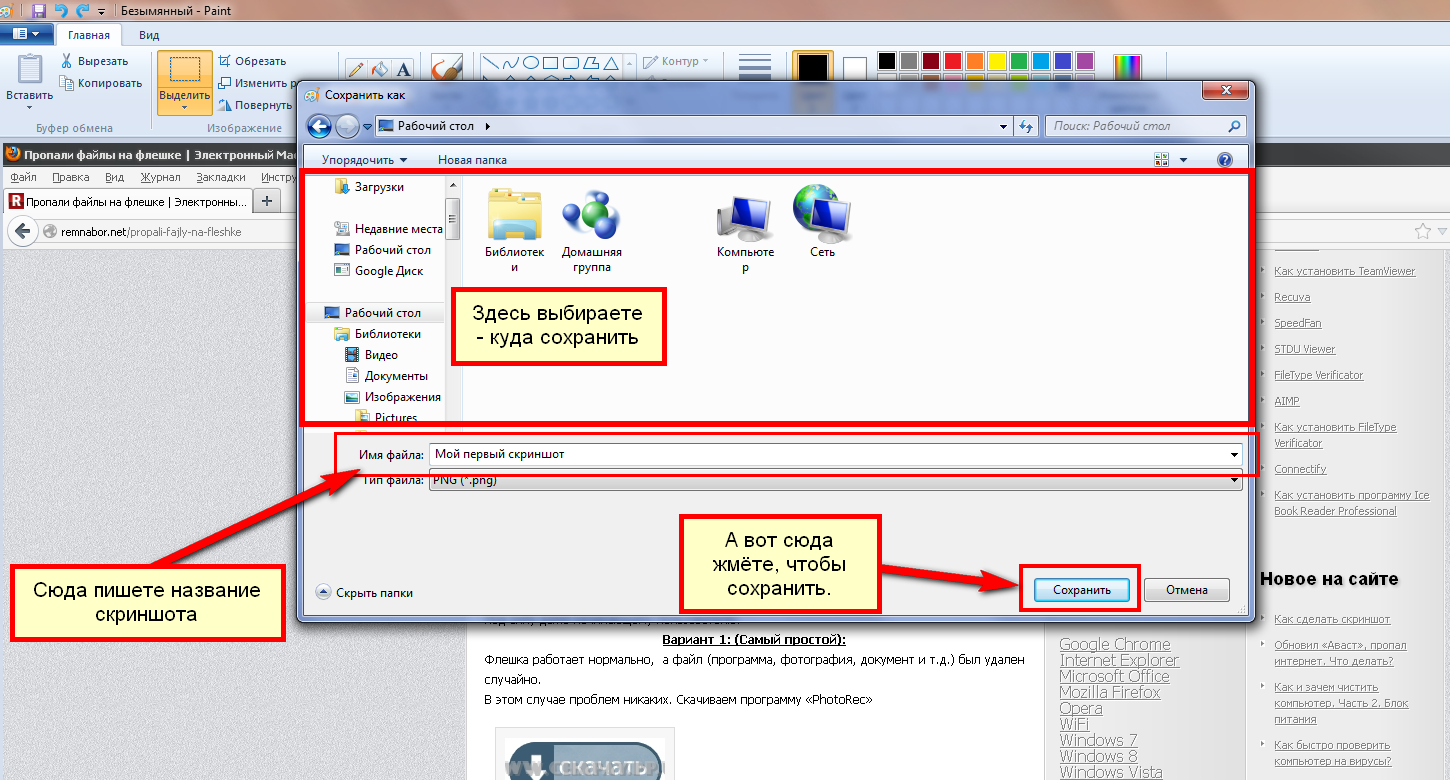Select the Text tool (A) in Paint
1450x780 pixels.
click(x=404, y=69)
